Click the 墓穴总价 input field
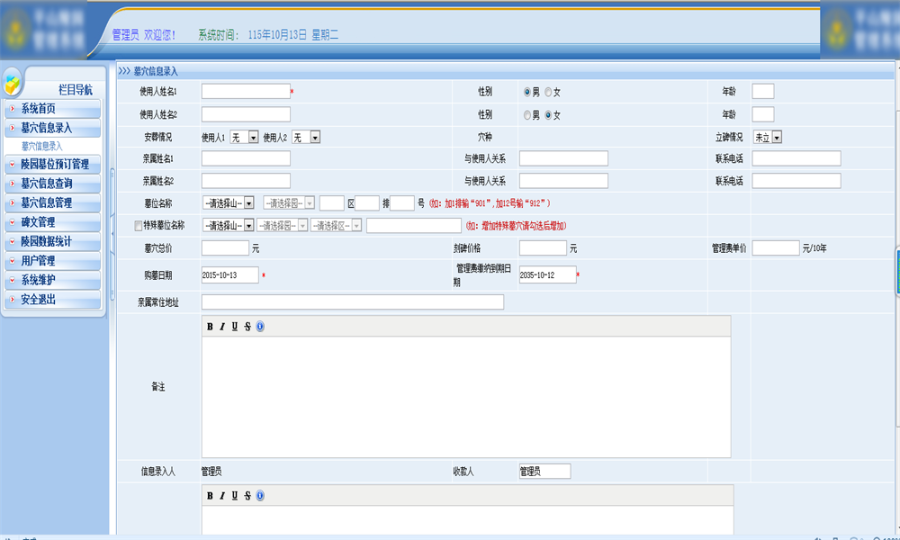 225,248
